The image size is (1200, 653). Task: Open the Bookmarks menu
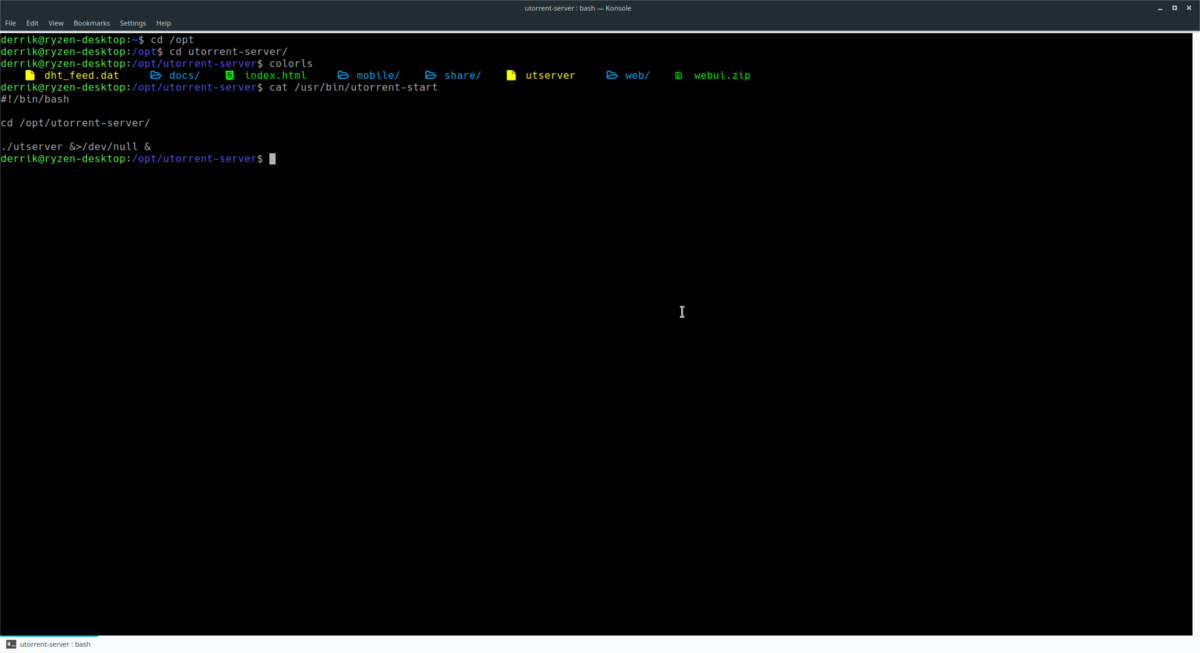click(x=92, y=23)
